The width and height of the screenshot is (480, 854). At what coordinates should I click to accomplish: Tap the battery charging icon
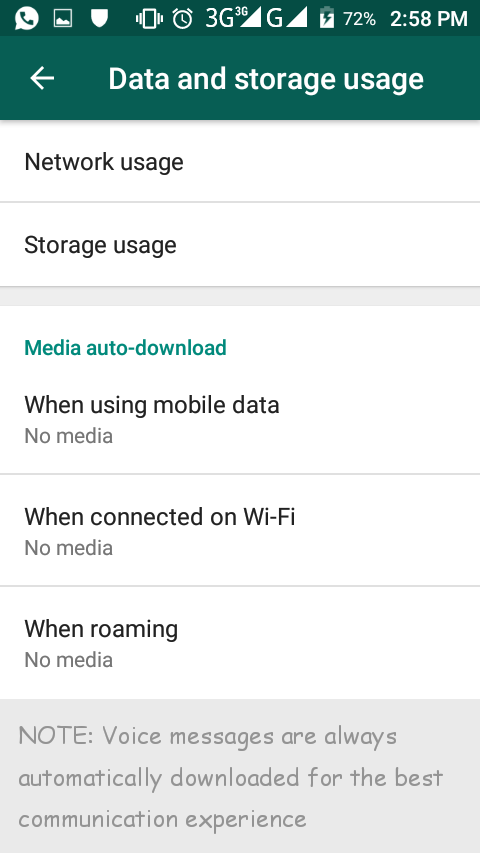[x=326, y=18]
